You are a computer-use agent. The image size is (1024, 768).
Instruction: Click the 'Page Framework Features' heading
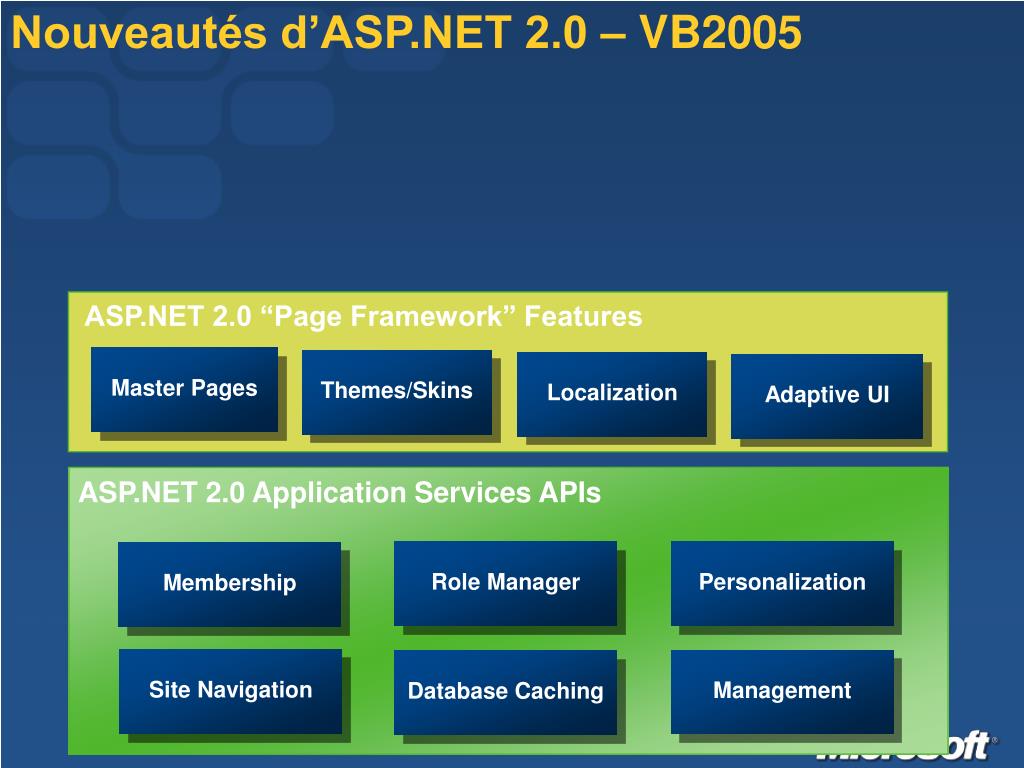[x=363, y=317]
